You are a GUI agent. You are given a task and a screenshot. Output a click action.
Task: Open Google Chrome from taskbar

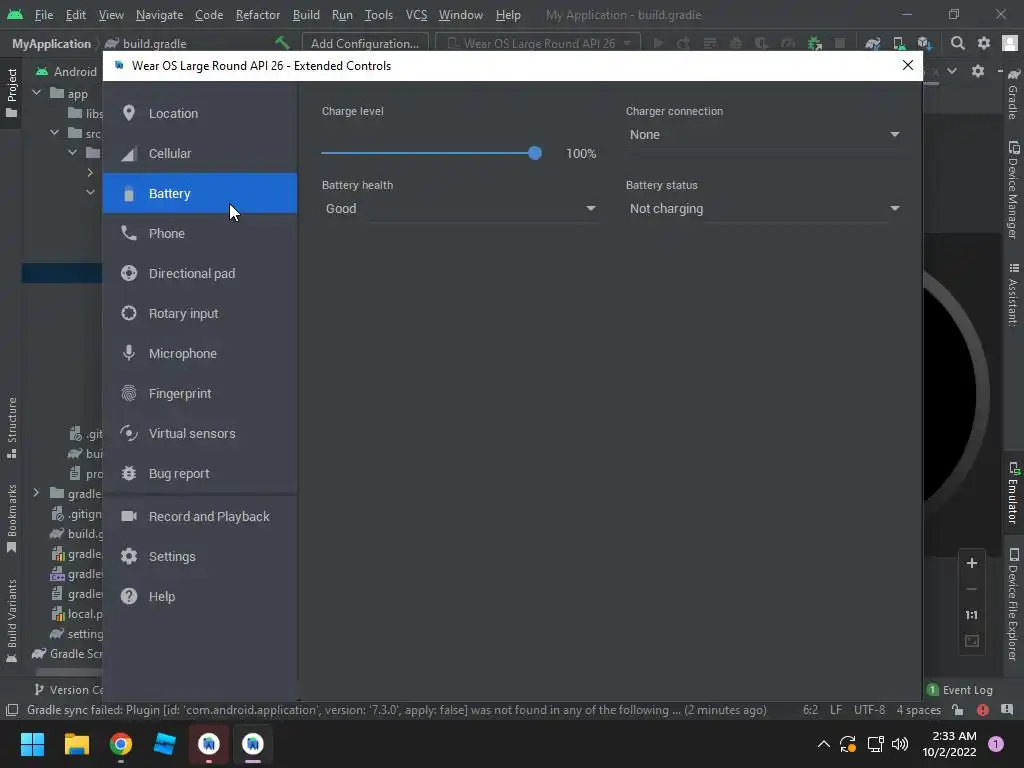[x=121, y=744]
